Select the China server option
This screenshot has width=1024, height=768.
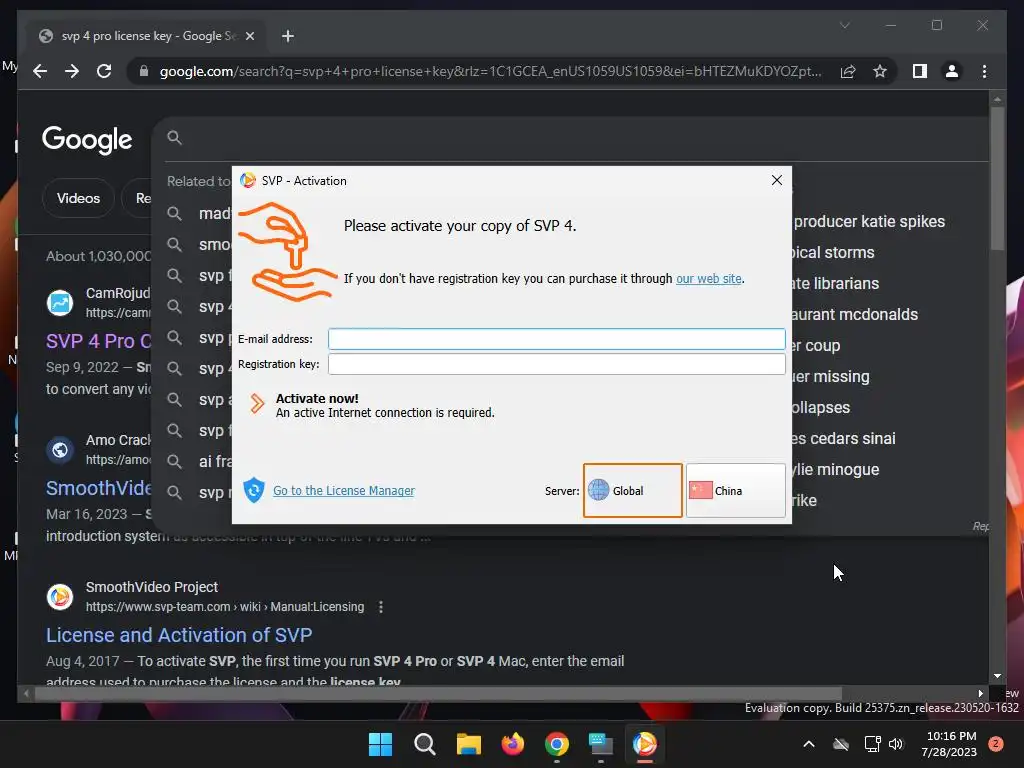[735, 490]
